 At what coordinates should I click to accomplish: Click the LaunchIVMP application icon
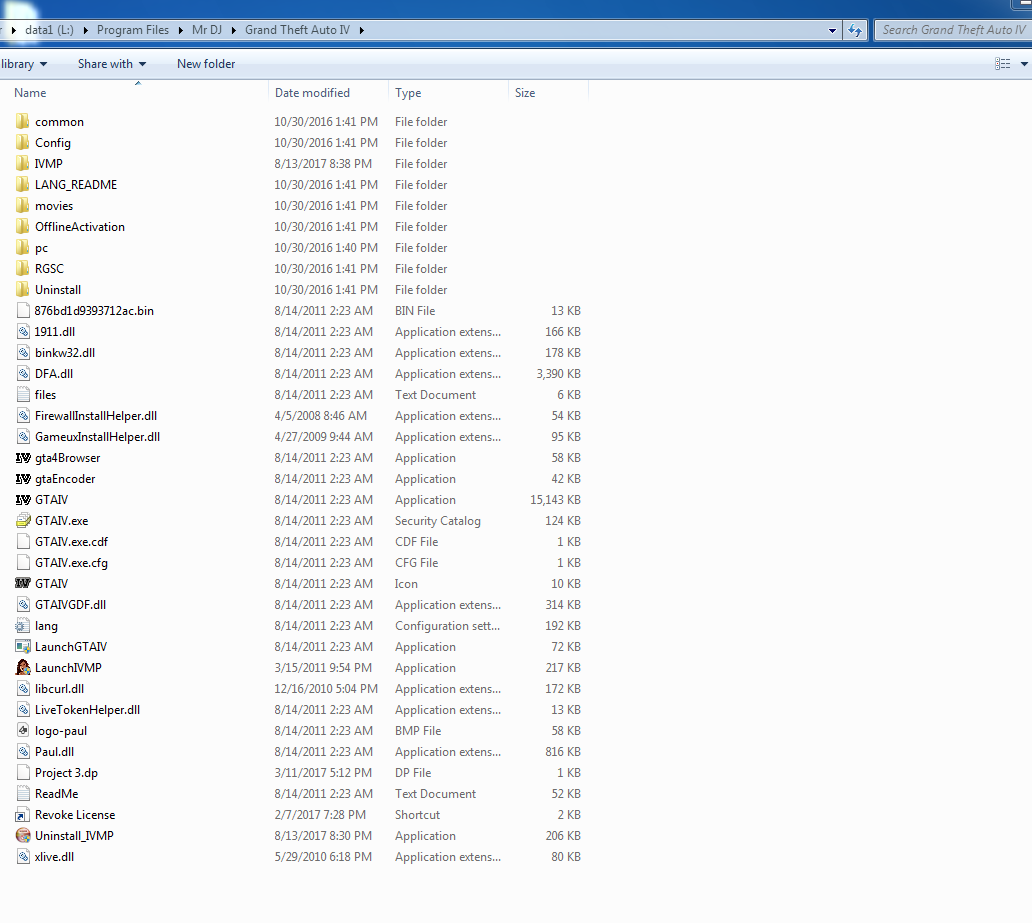[23, 668]
